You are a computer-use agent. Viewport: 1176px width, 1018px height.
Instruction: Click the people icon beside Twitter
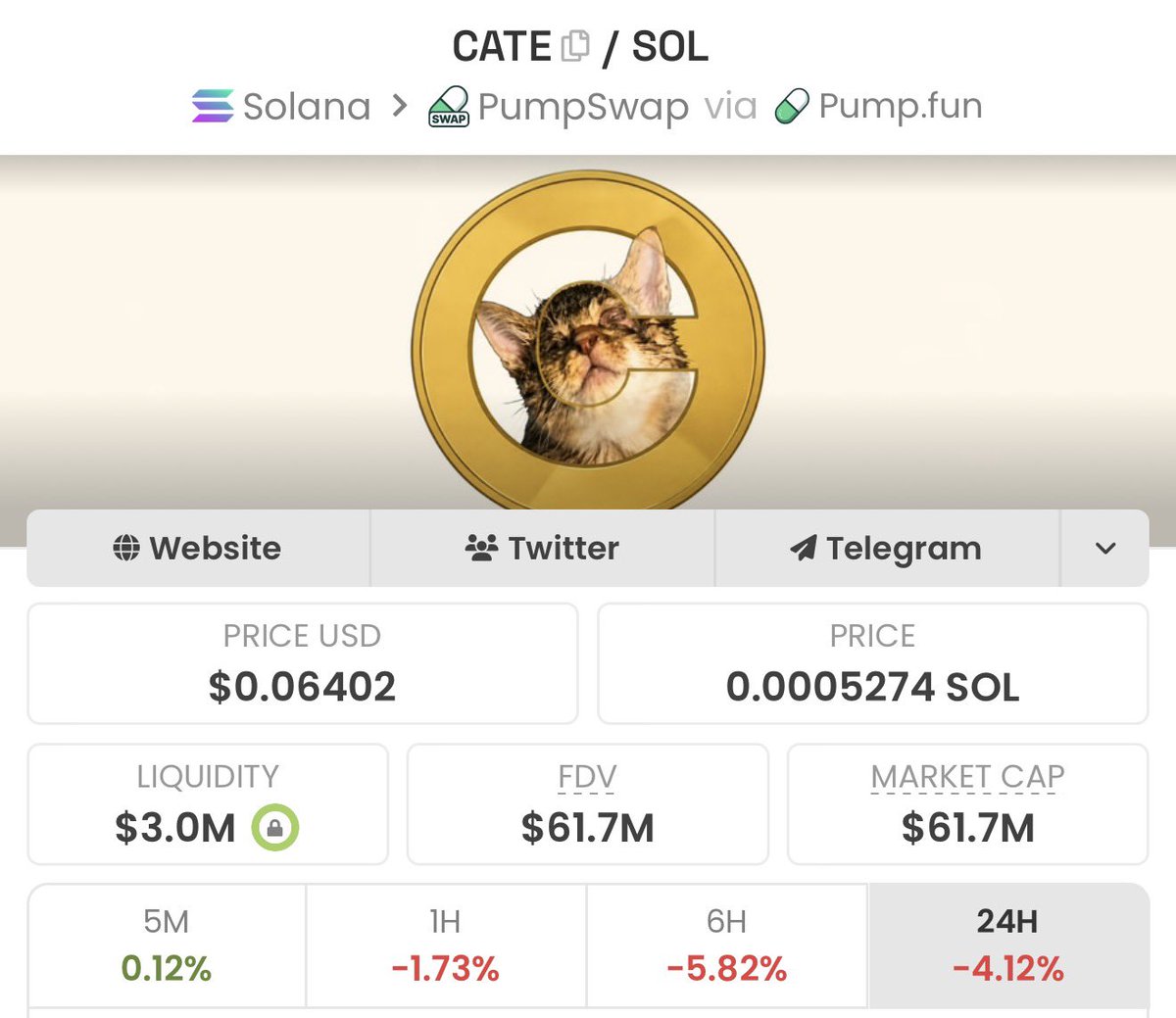(x=481, y=548)
